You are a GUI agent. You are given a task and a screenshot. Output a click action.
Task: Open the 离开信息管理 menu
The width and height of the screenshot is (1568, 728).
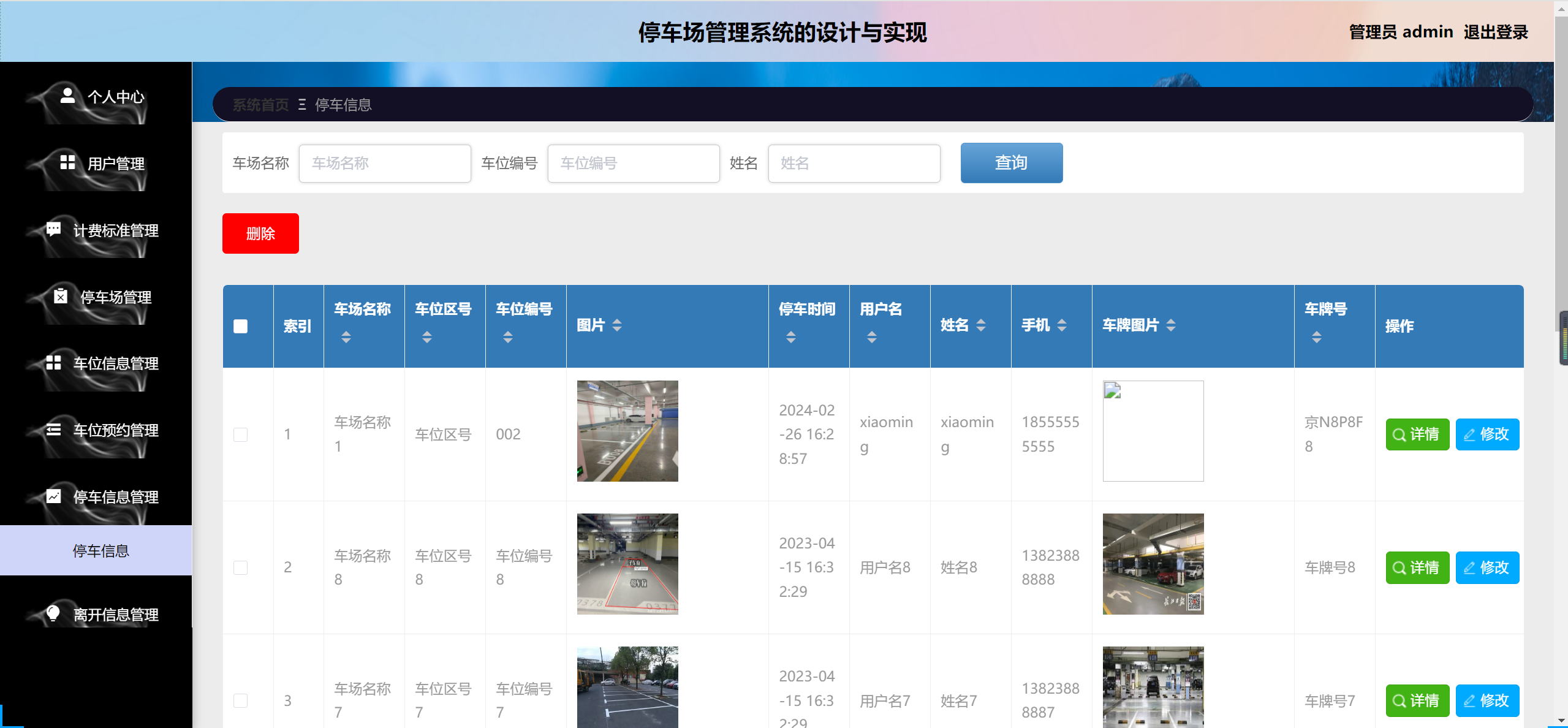point(96,614)
